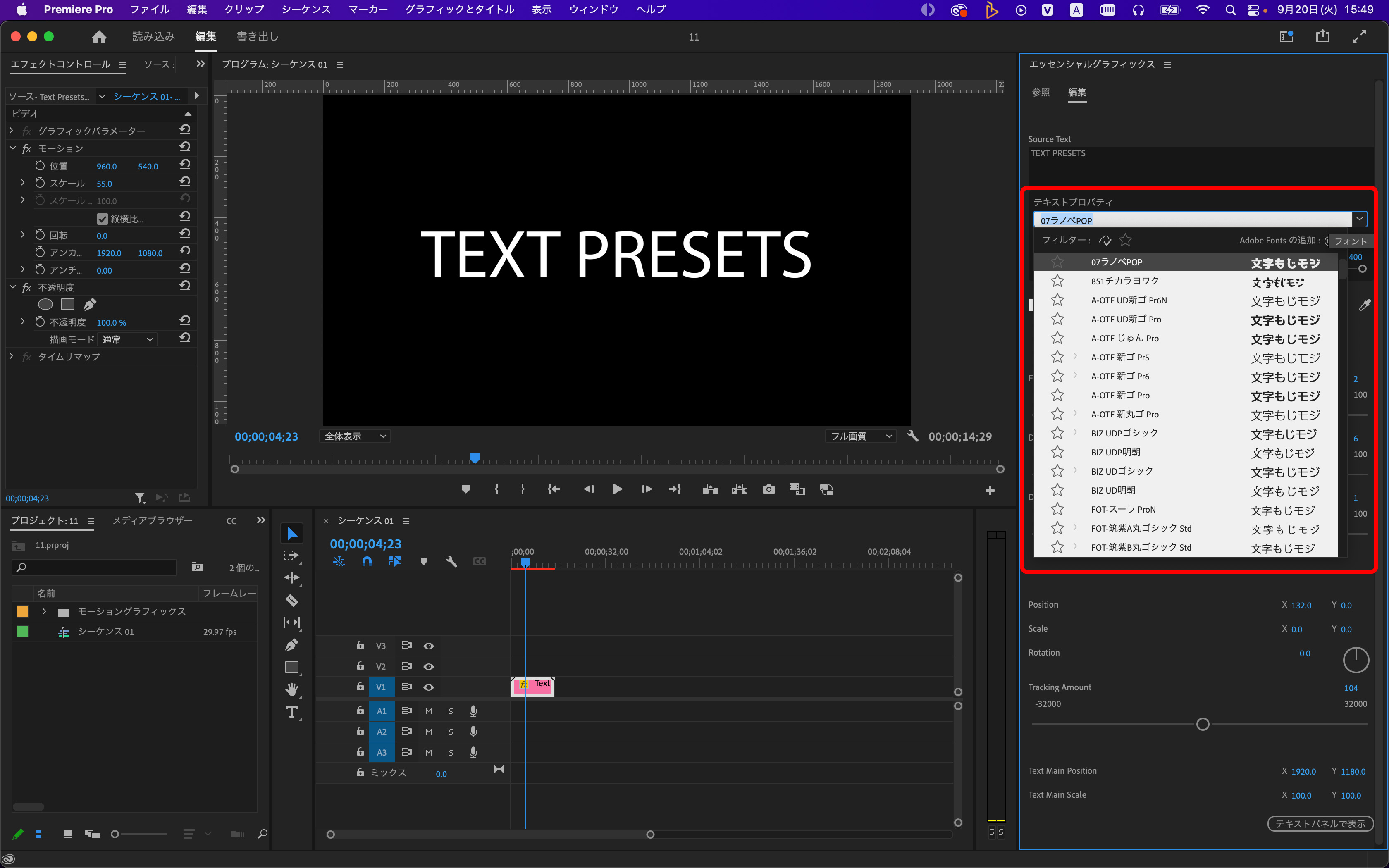Open timeline display settings wrench
1389x868 pixels.
click(x=451, y=561)
